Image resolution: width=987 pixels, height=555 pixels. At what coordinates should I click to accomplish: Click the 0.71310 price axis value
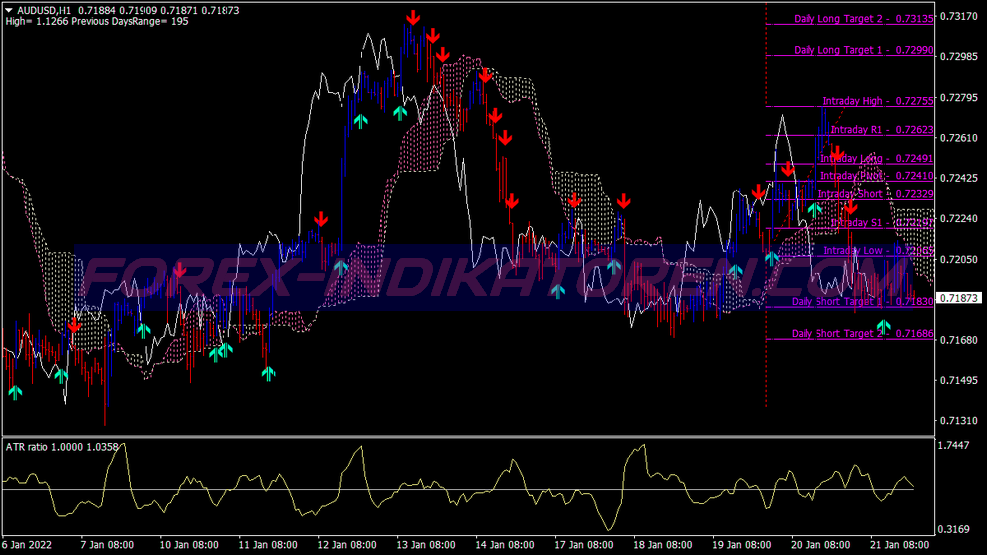(959, 420)
